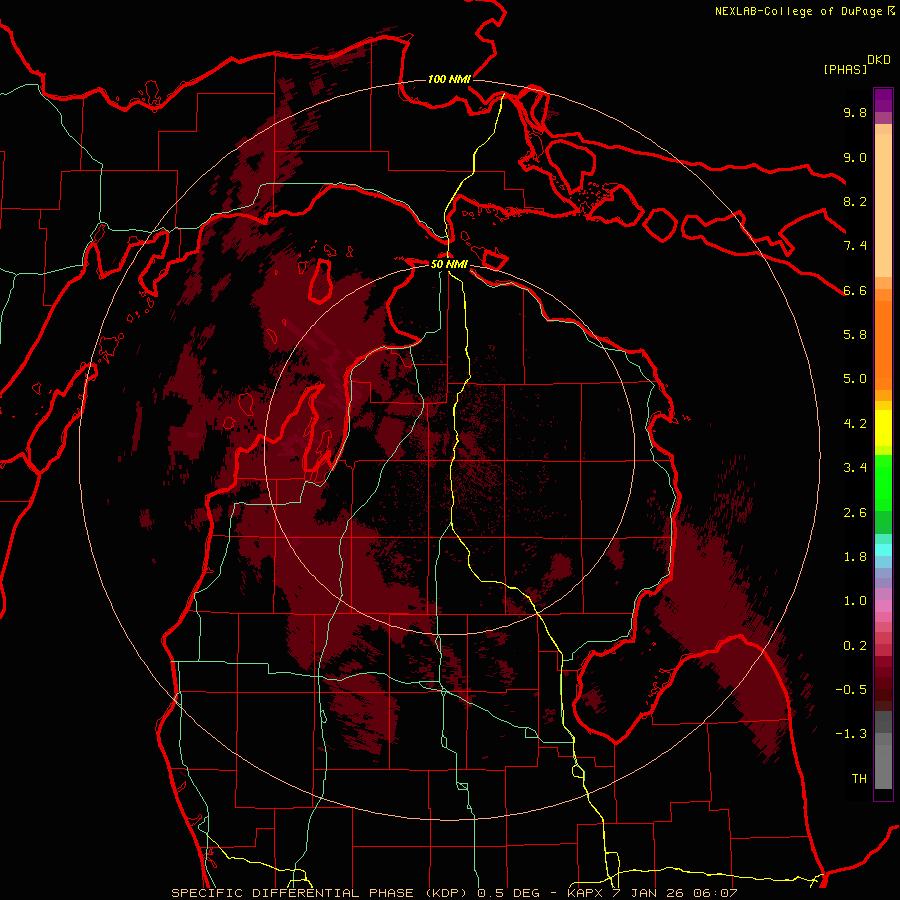
Task: Click the cyan segment of the color bar
Action: [883, 550]
